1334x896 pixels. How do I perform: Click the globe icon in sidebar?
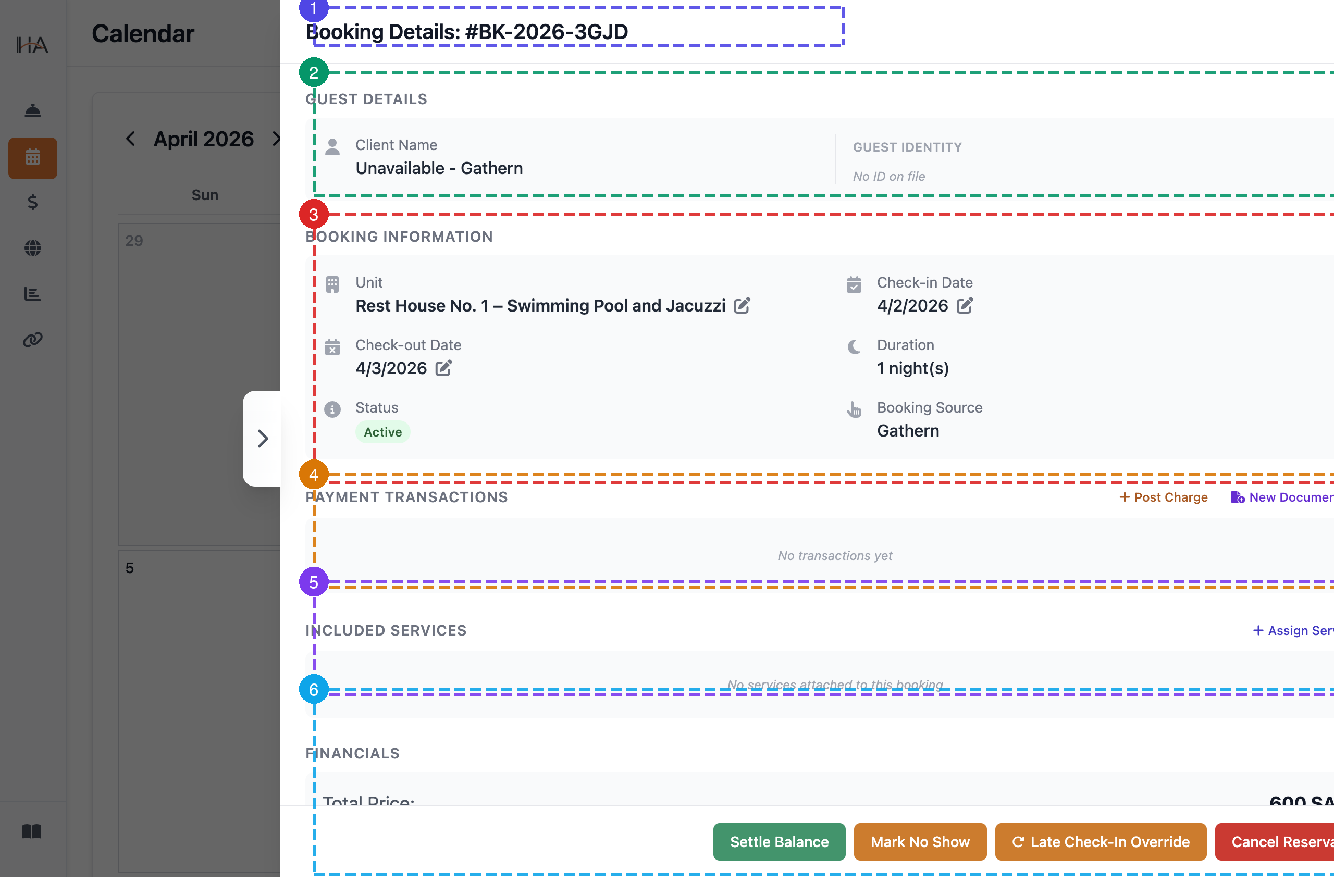[33, 248]
